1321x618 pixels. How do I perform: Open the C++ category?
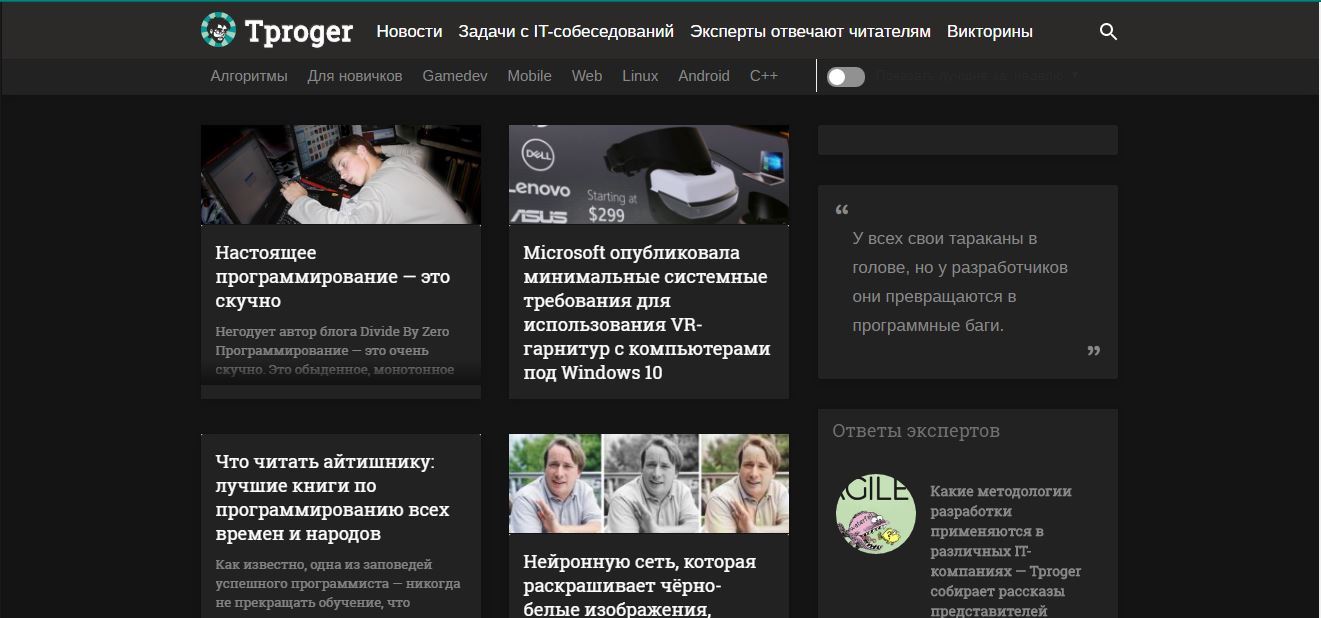click(x=764, y=76)
